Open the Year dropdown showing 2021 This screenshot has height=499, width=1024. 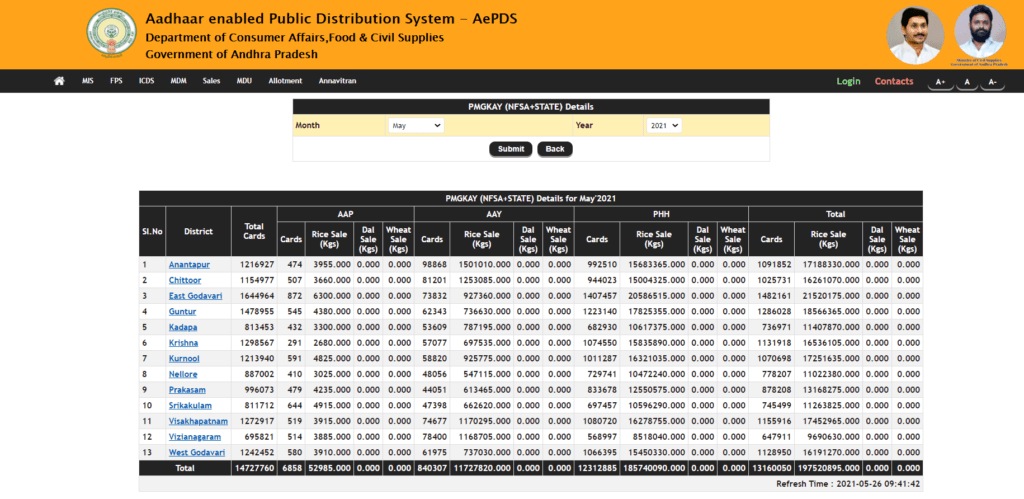[664, 125]
